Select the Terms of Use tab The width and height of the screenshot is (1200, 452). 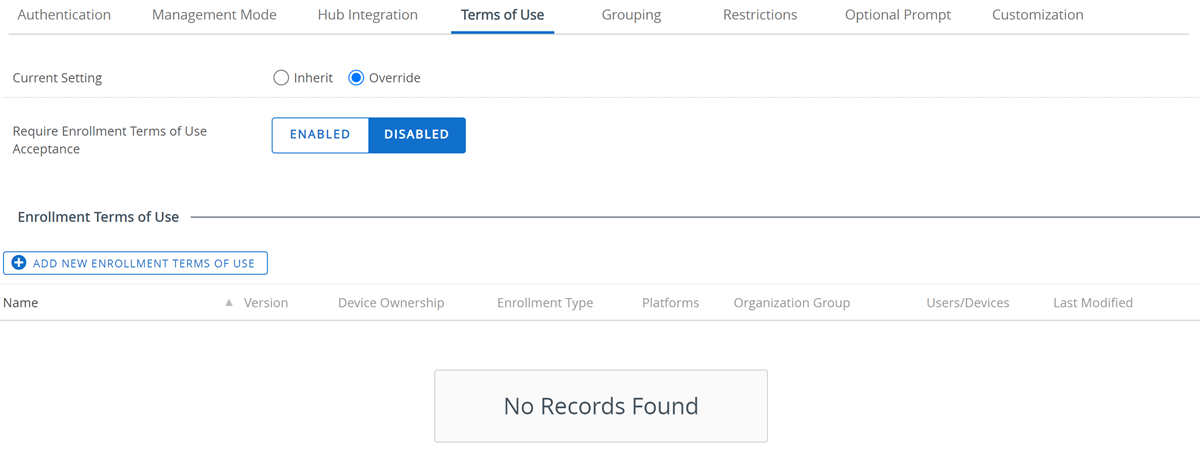coord(502,15)
